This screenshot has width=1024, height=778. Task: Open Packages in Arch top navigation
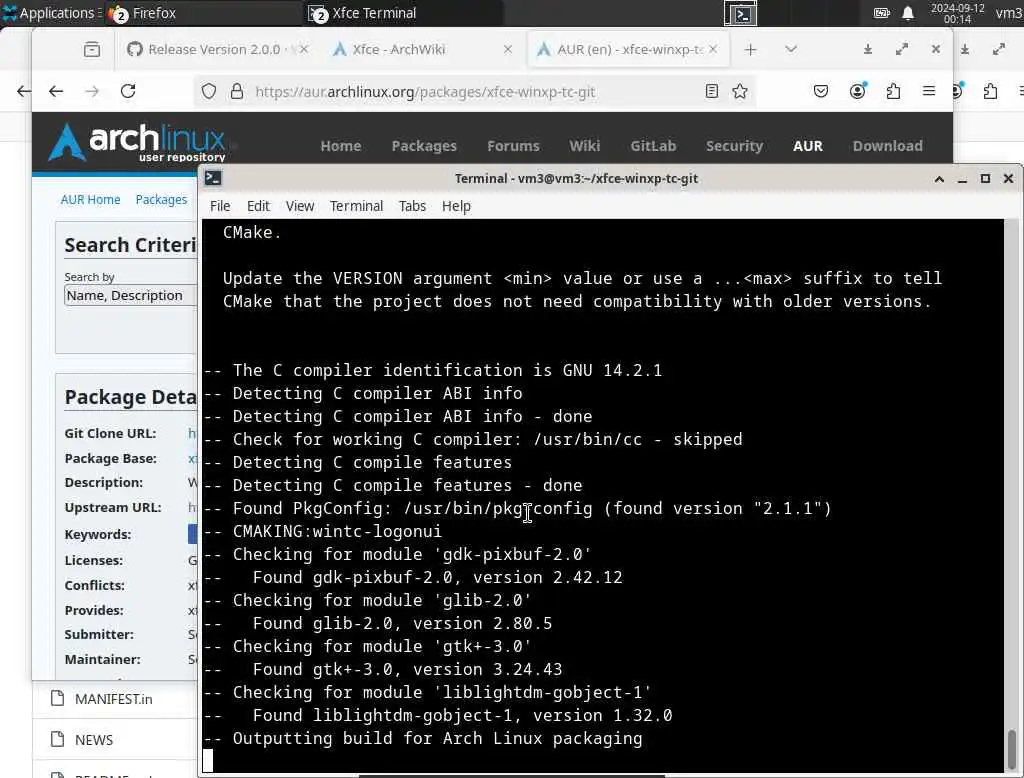point(424,146)
